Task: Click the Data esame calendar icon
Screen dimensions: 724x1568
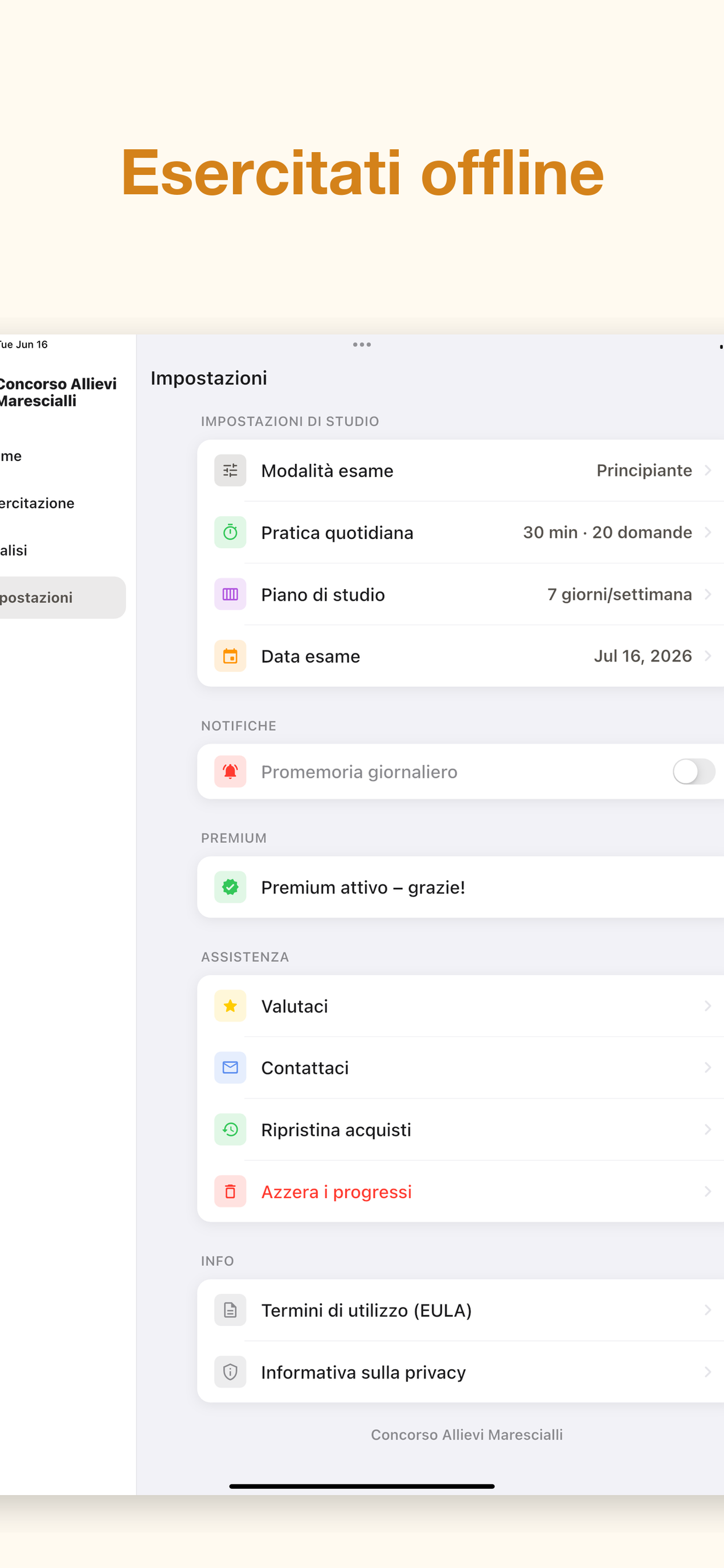Action: [230, 656]
